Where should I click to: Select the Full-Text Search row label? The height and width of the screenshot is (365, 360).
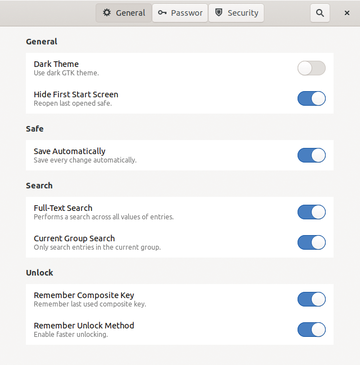point(63,208)
